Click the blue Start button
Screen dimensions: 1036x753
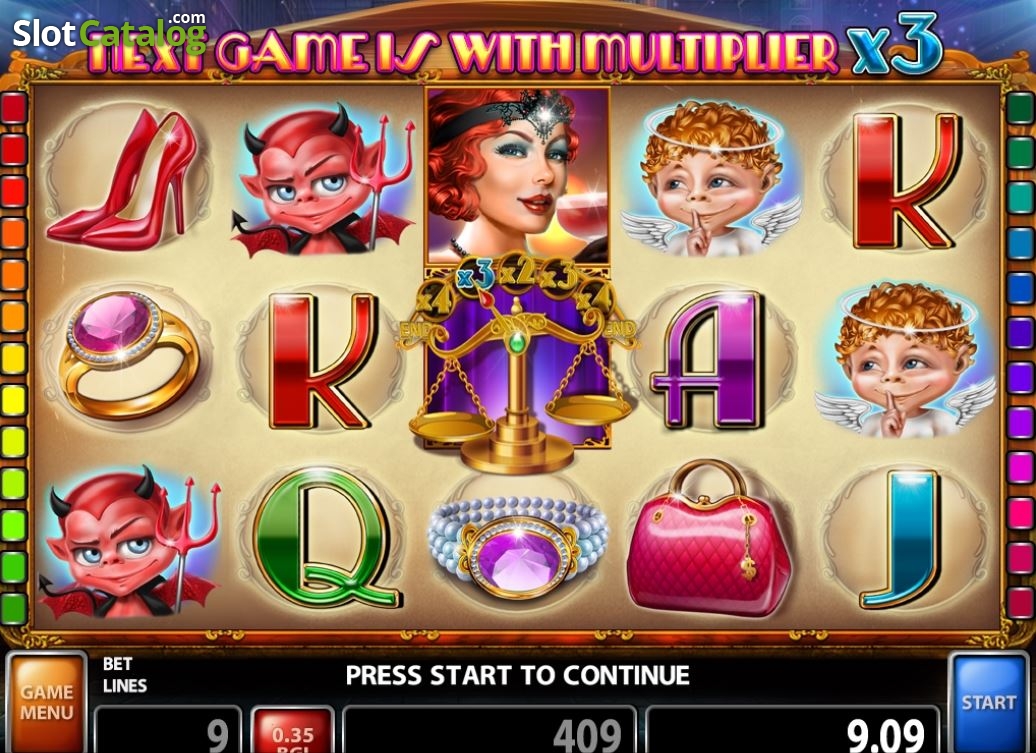coord(989,702)
